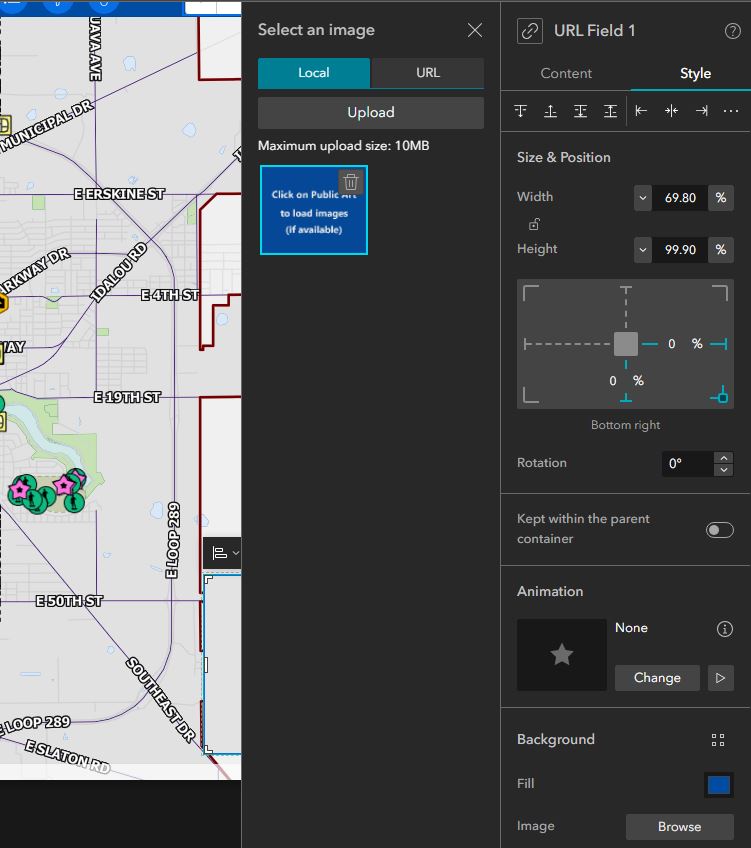Viewport: 751px width, 848px height.
Task: Open the map alignment dropdown arrow
Action: tap(236, 553)
